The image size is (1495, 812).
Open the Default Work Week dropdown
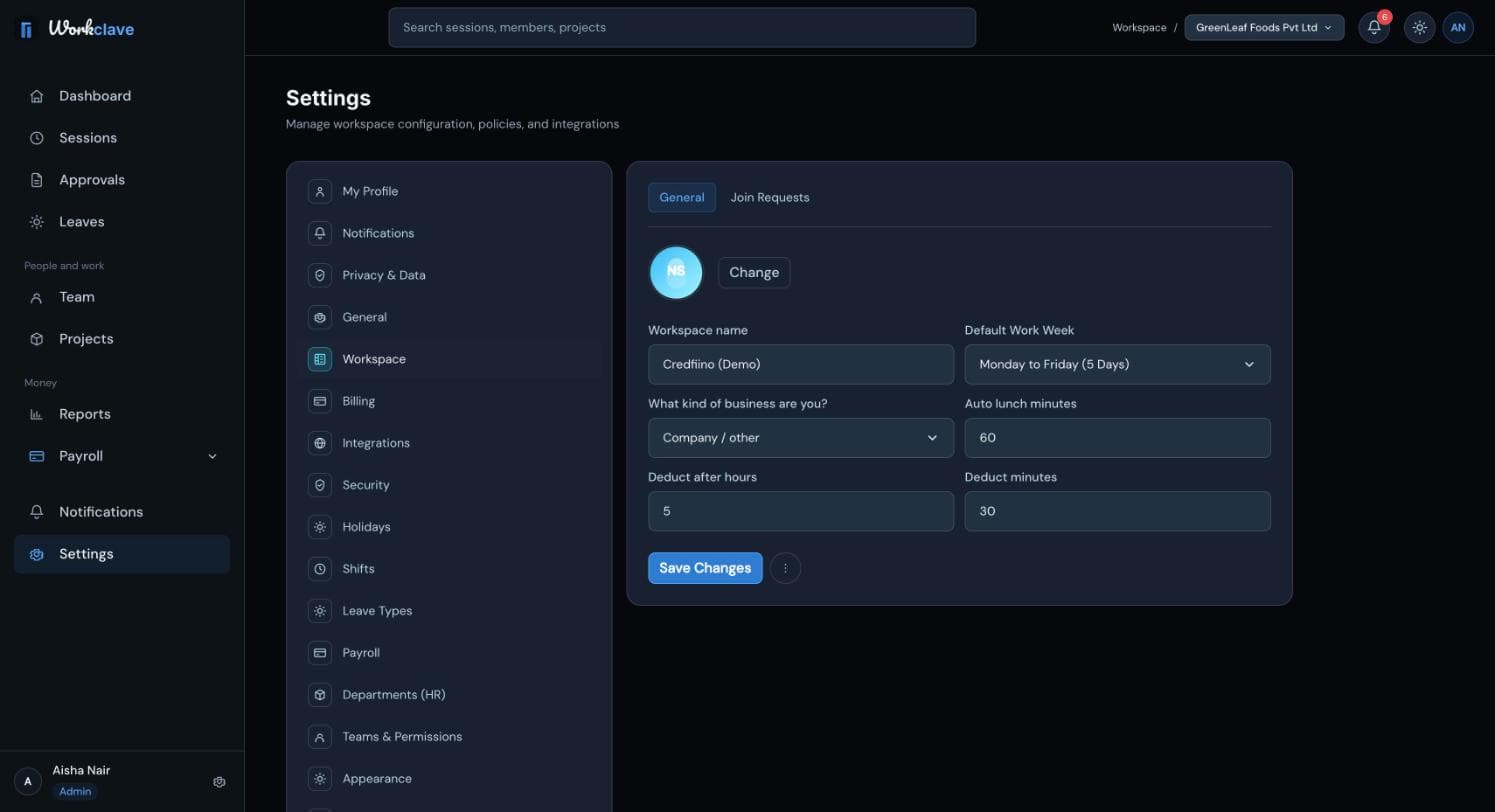point(1117,364)
